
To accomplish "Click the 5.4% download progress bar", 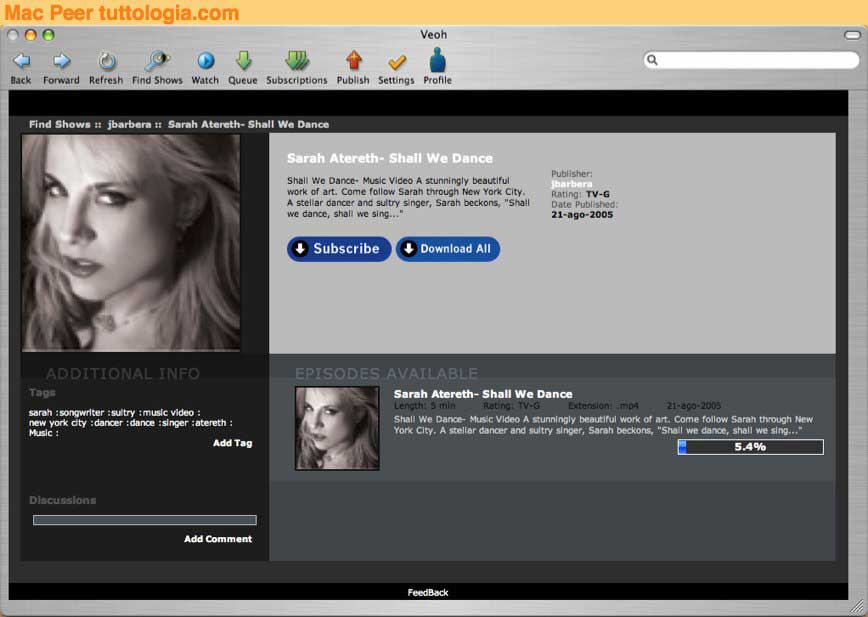I will tap(751, 447).
